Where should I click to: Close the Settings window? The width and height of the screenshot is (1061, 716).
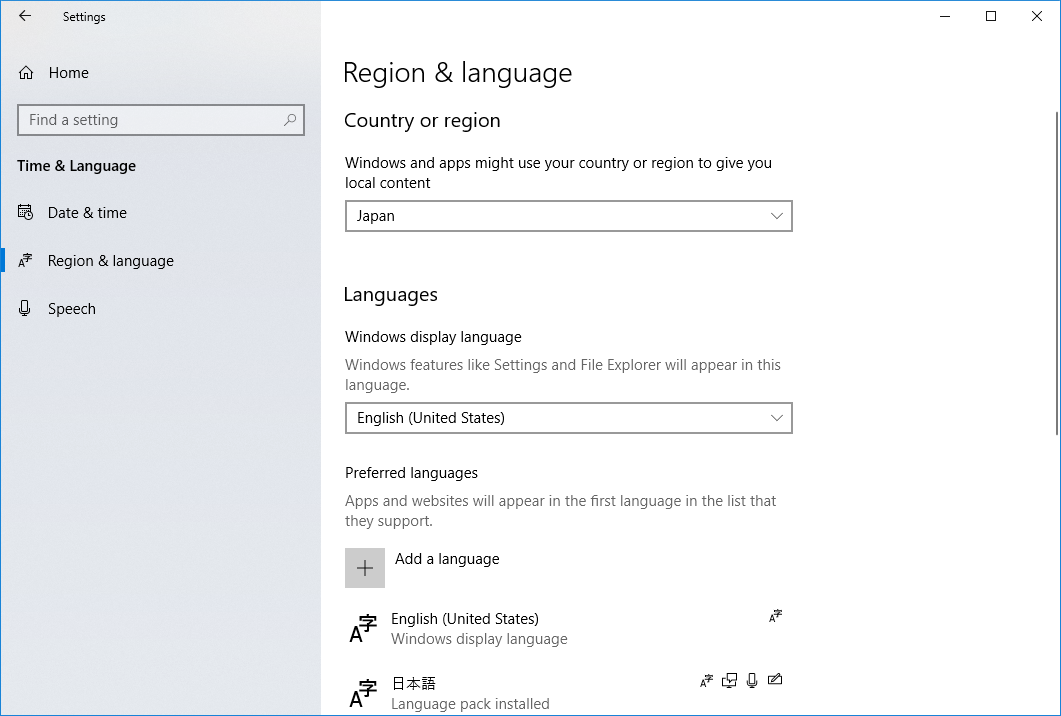coord(1037,16)
